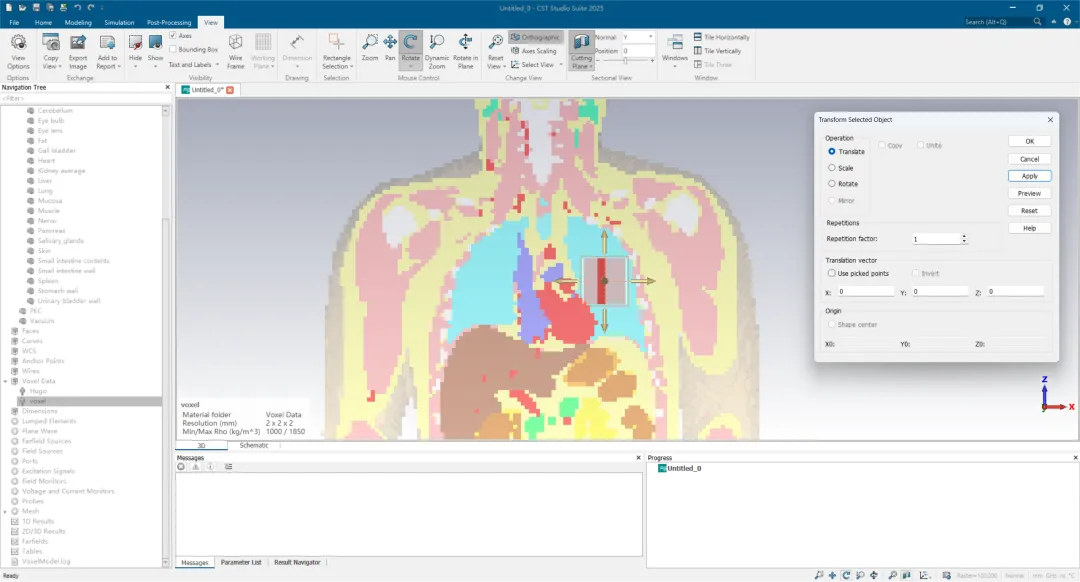Open the Select View dropdown
Image resolution: width=1080 pixels, height=582 pixels.
pyautogui.click(x=537, y=65)
